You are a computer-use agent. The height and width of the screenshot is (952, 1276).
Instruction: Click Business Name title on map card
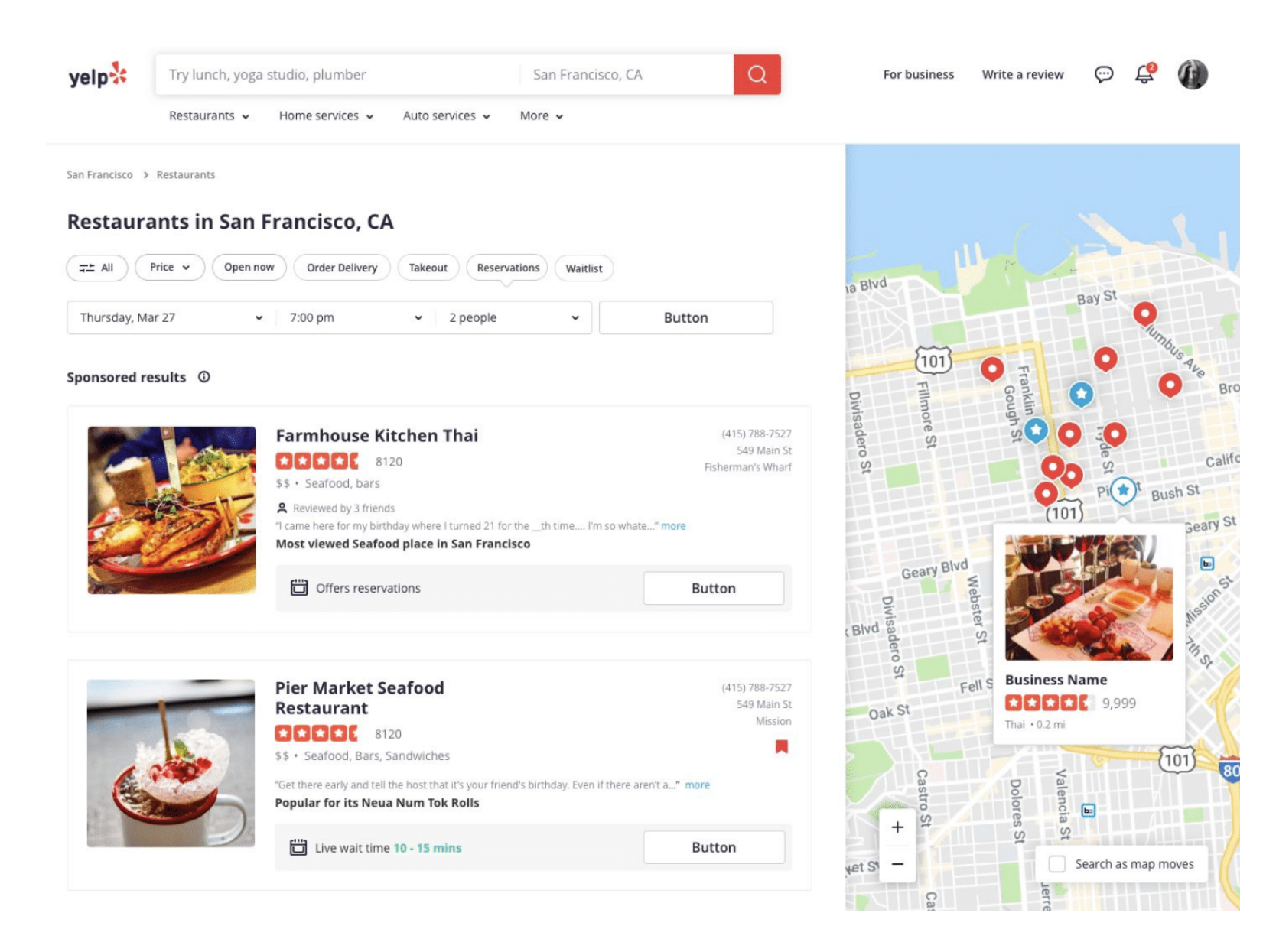click(x=1056, y=680)
